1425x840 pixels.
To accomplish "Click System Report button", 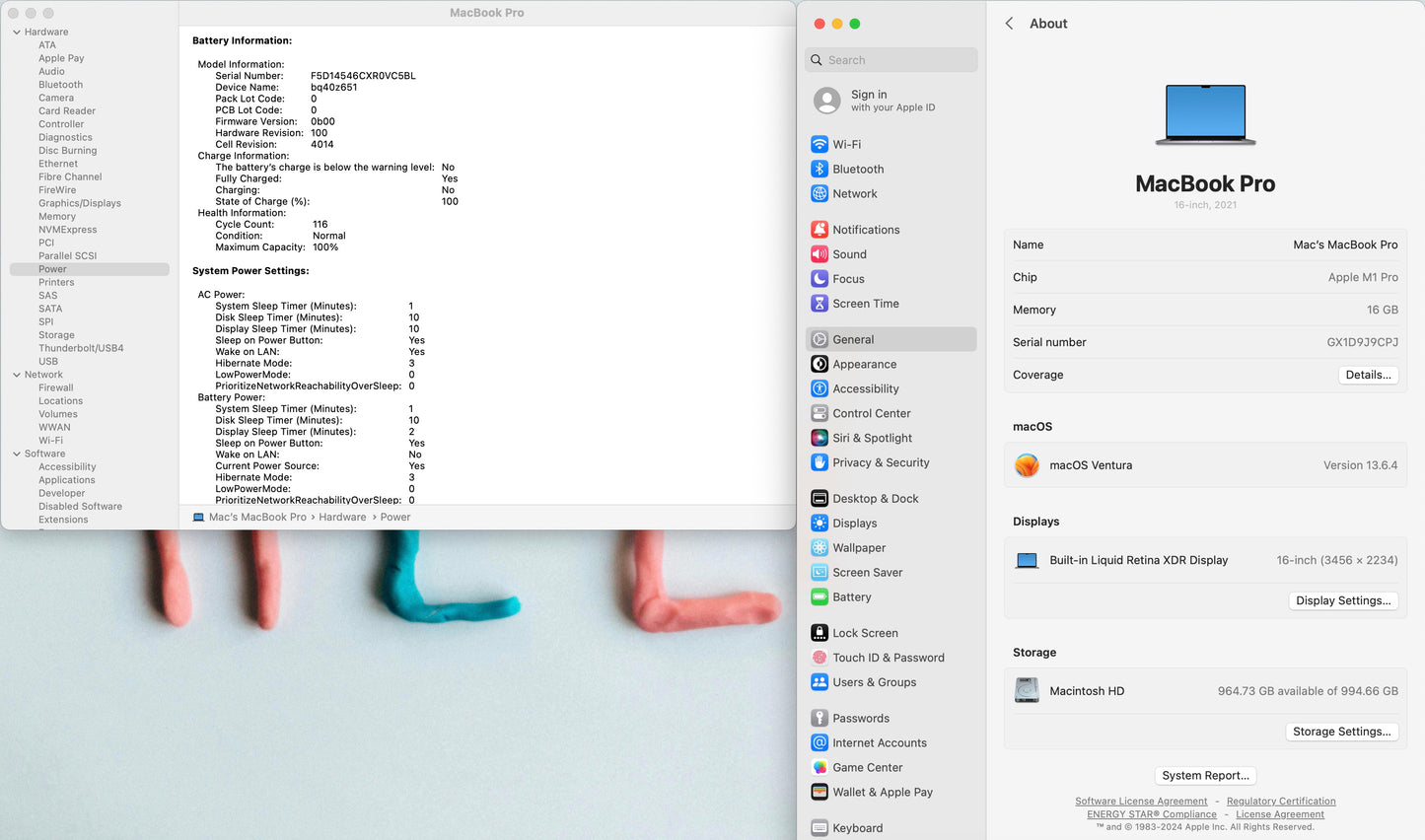I will 1205,775.
